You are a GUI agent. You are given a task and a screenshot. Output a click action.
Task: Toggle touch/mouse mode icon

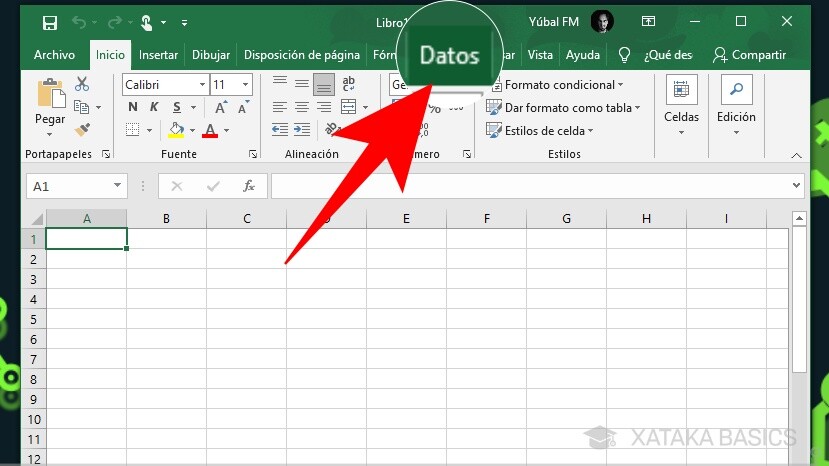coord(146,23)
